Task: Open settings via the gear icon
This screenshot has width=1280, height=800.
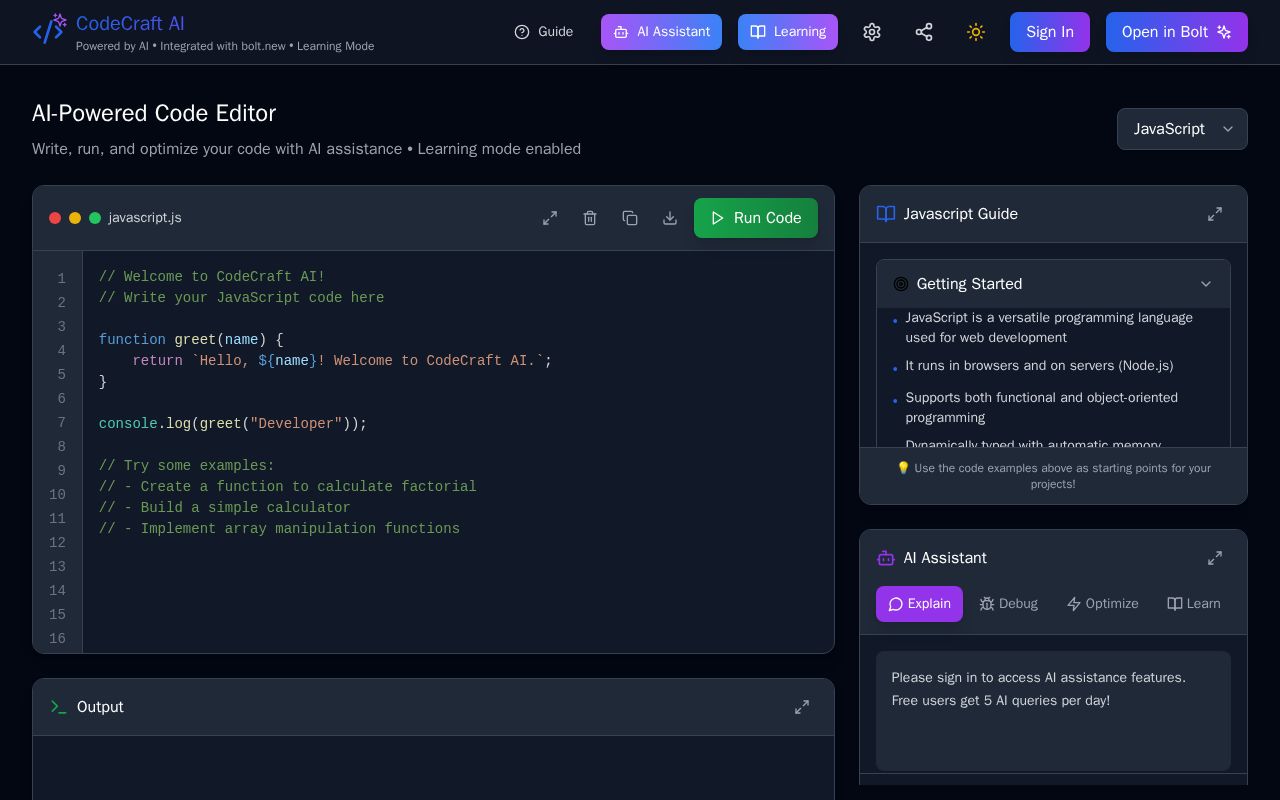Action: tap(872, 32)
